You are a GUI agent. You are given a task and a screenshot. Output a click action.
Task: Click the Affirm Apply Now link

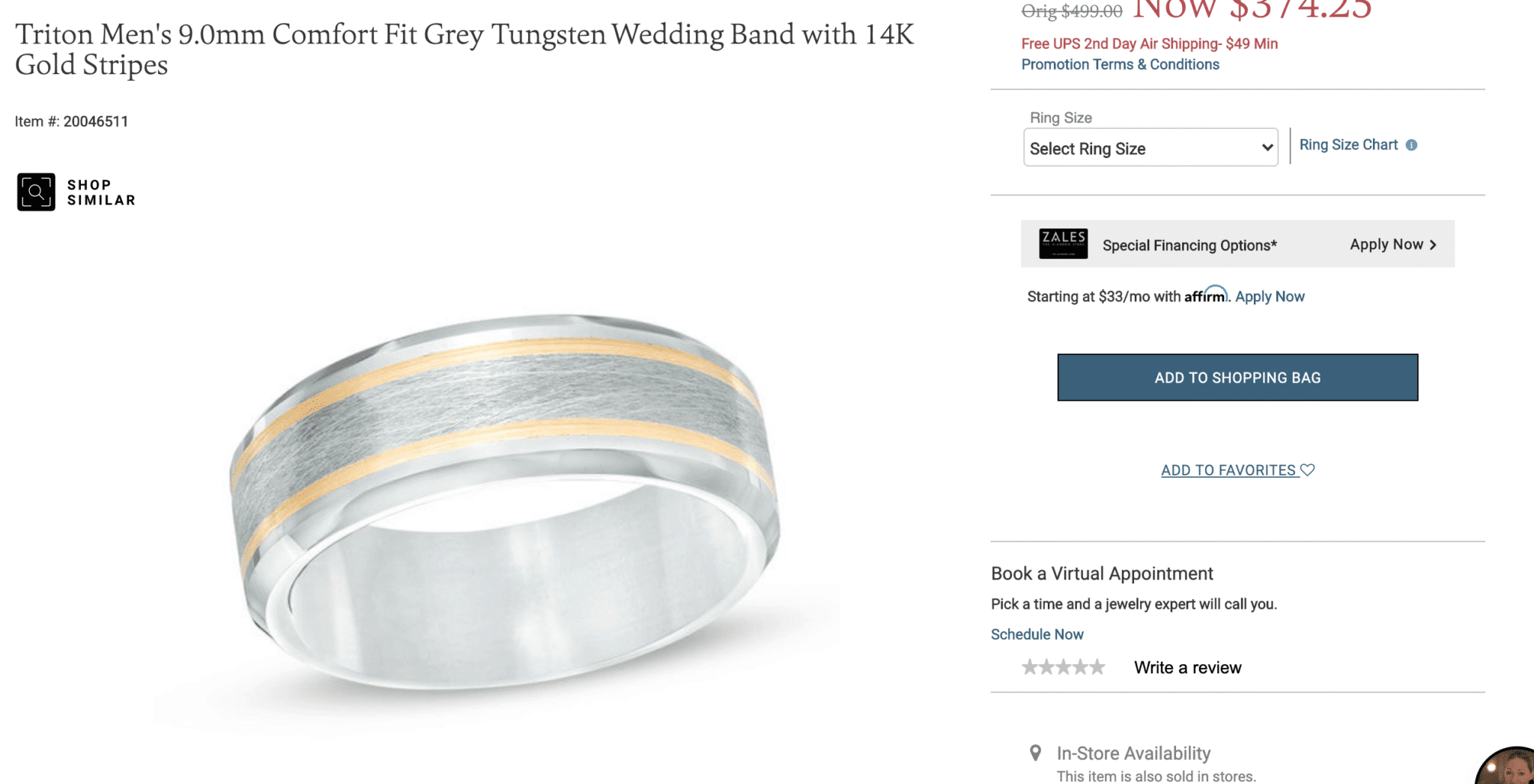(1270, 297)
